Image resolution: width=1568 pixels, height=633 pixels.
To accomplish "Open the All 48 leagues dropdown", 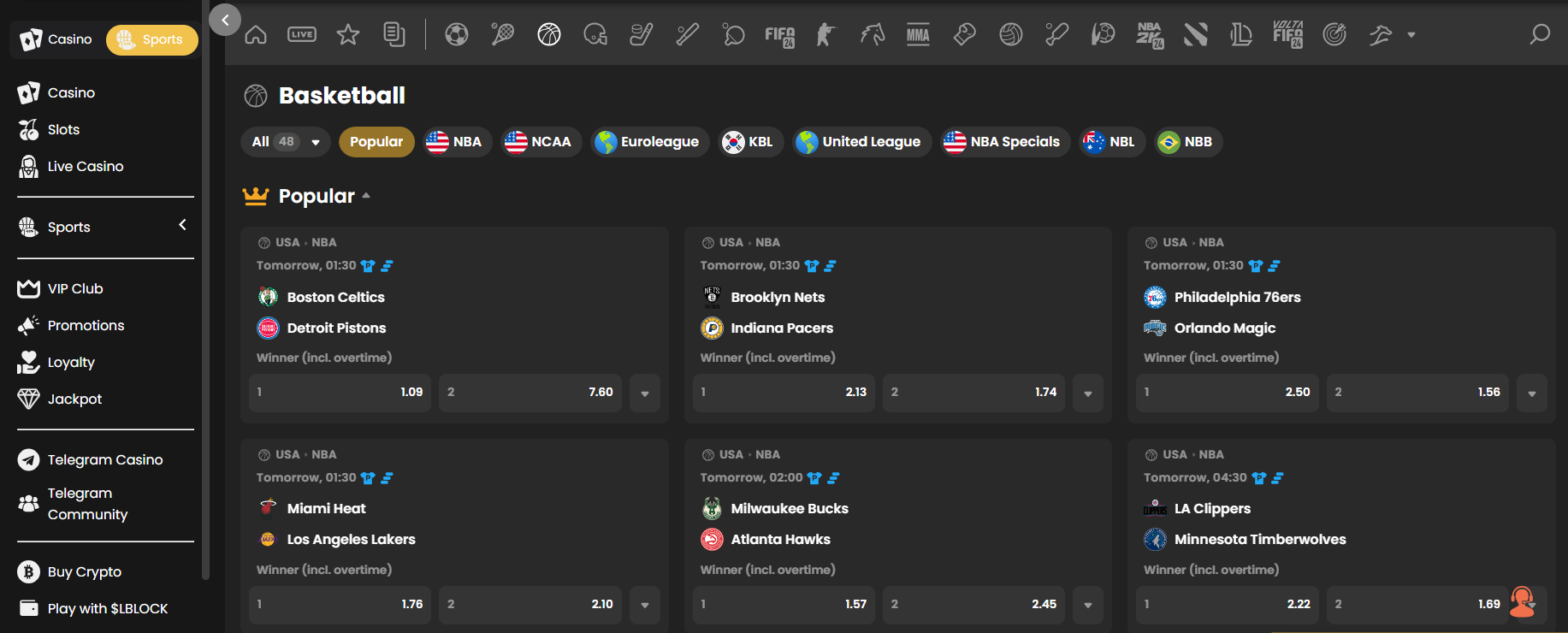I will click(x=286, y=142).
